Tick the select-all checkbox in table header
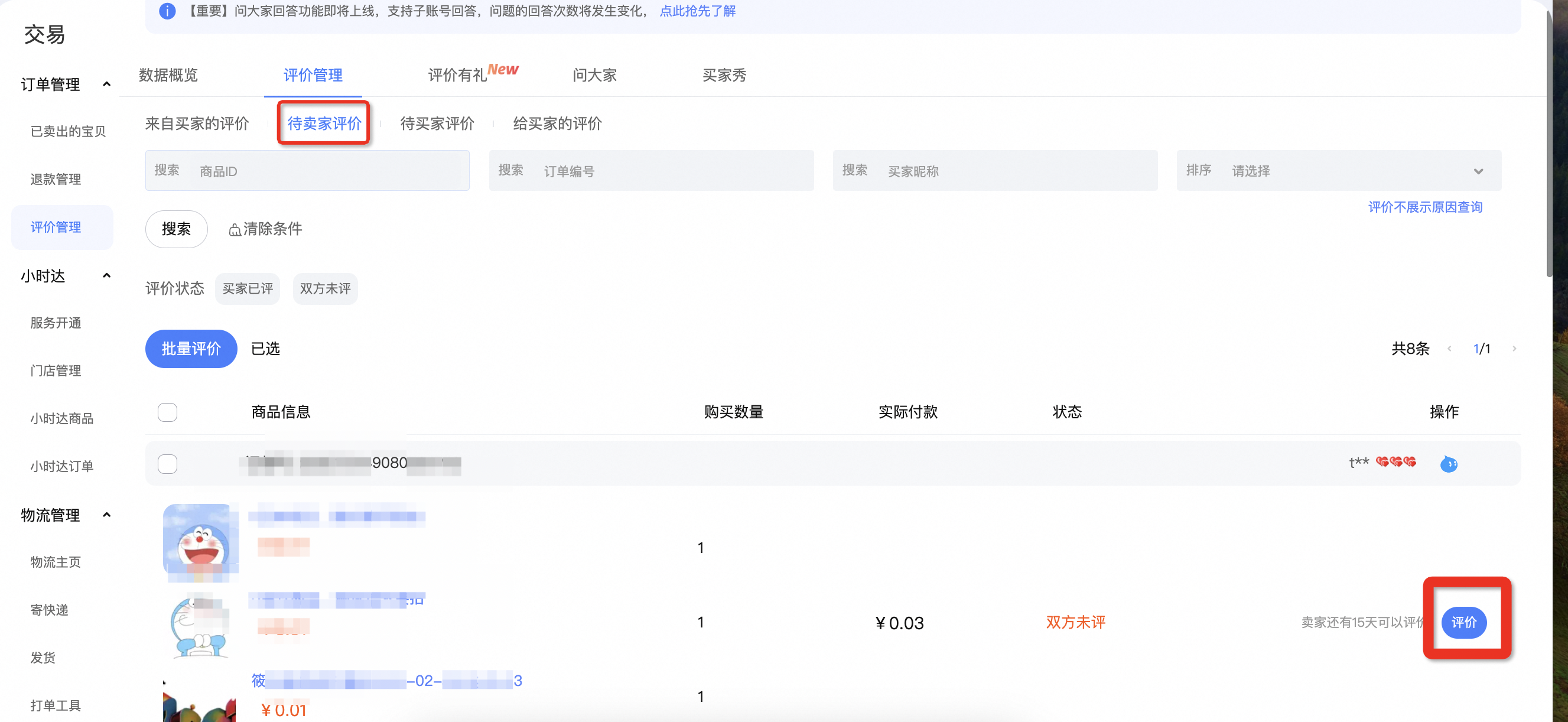1568x722 pixels. (x=167, y=412)
